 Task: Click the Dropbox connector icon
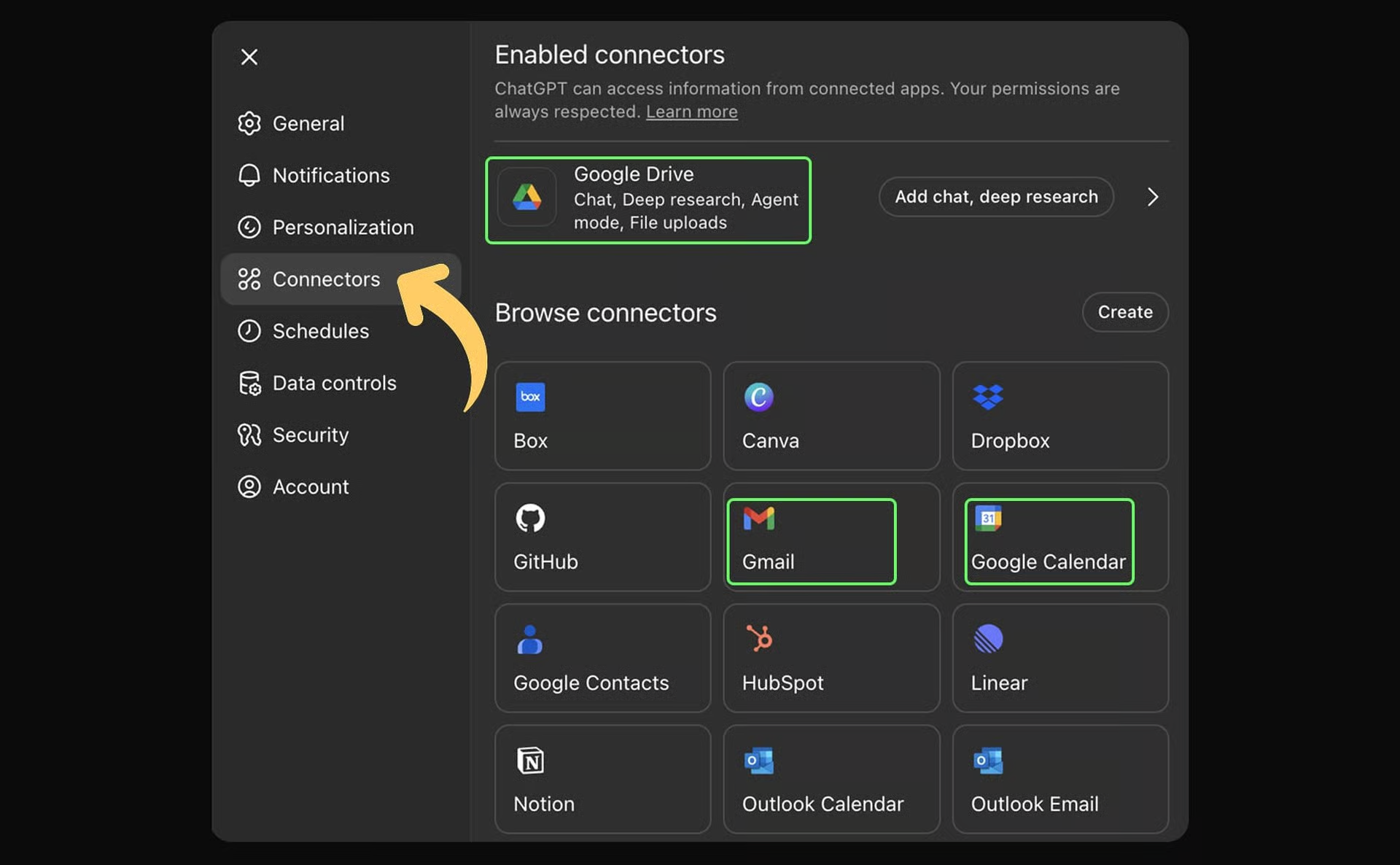pyautogui.click(x=987, y=397)
